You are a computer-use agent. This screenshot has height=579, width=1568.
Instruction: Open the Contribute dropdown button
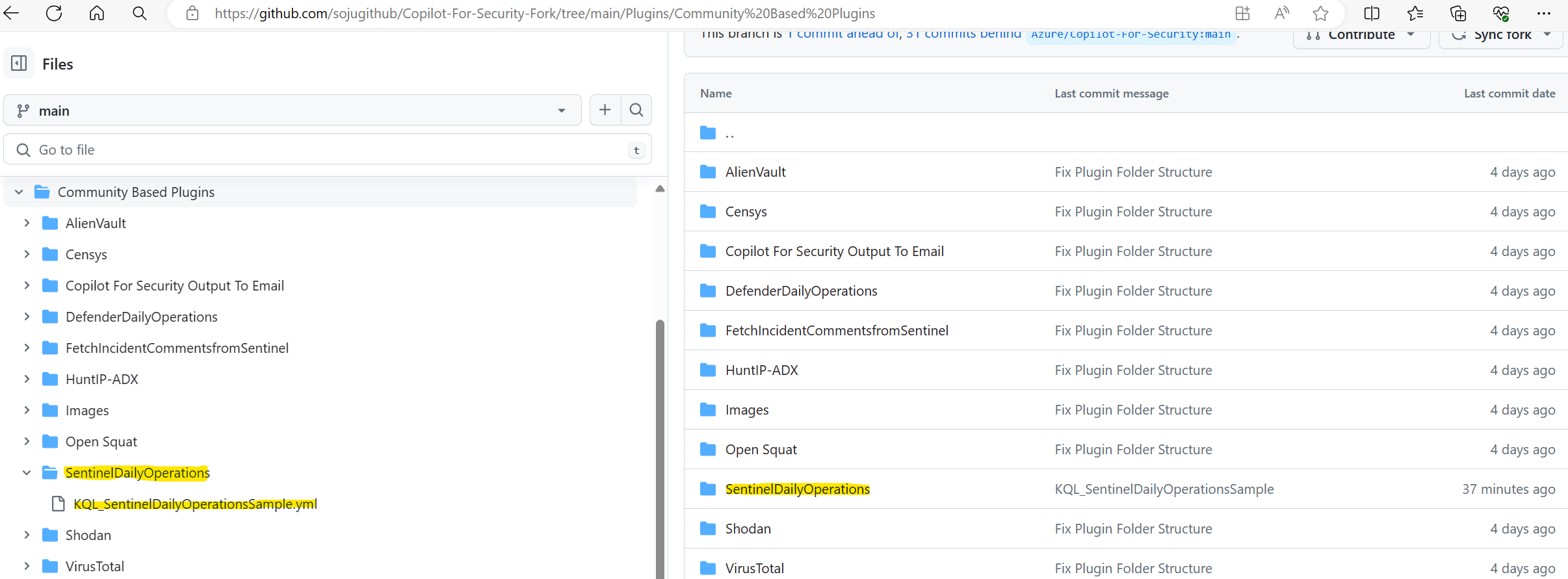[1361, 35]
